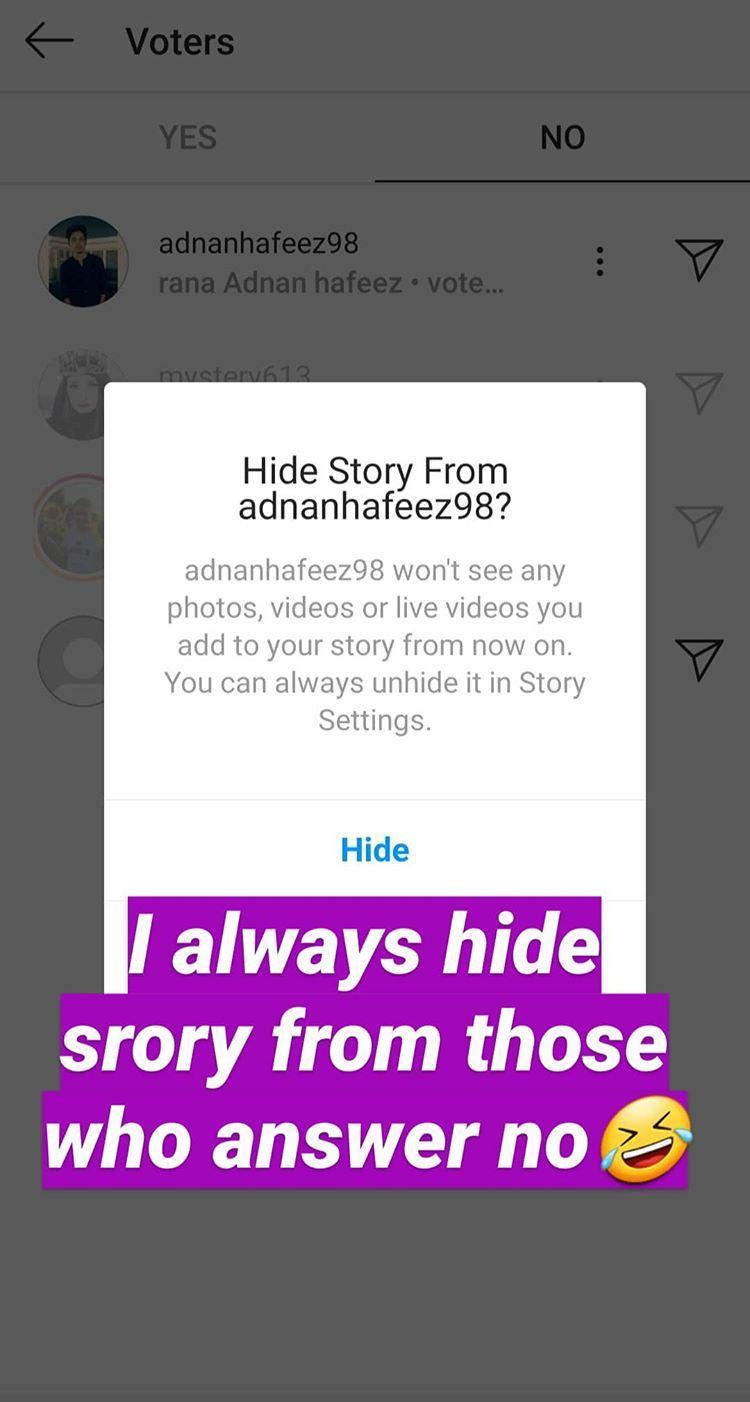Tap the Voters page title
The width and height of the screenshot is (750, 1402).
(x=180, y=42)
